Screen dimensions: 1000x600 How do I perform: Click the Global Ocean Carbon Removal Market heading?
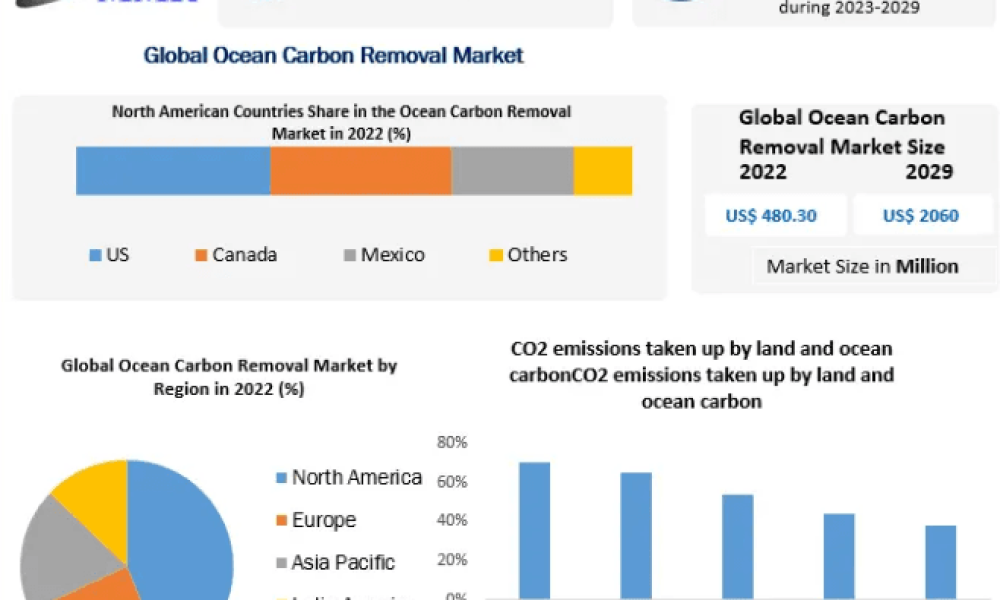click(333, 55)
